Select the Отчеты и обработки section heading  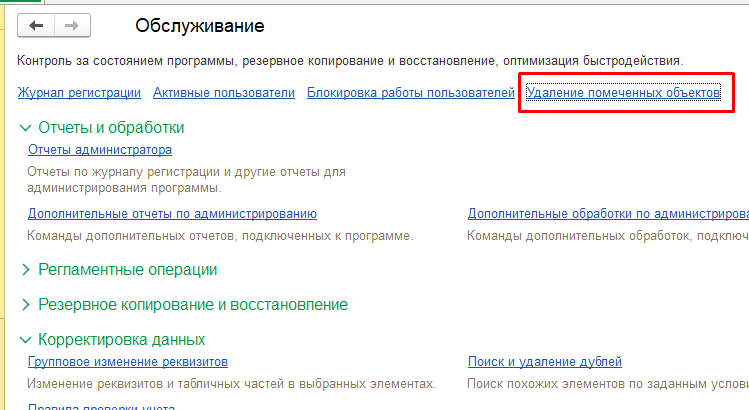click(111, 128)
